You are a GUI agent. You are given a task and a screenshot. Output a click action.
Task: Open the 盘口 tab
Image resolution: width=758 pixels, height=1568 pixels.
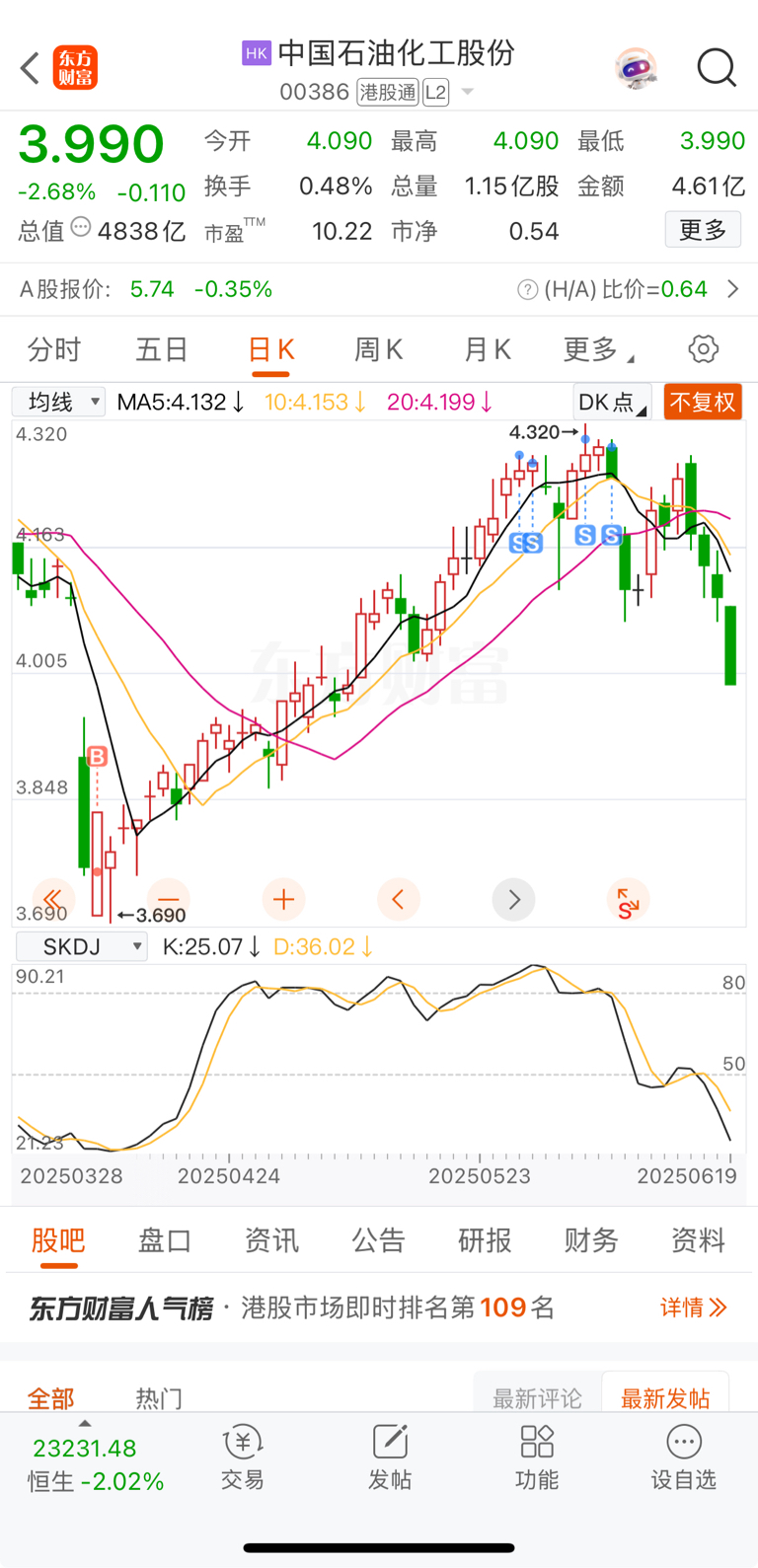click(165, 1240)
